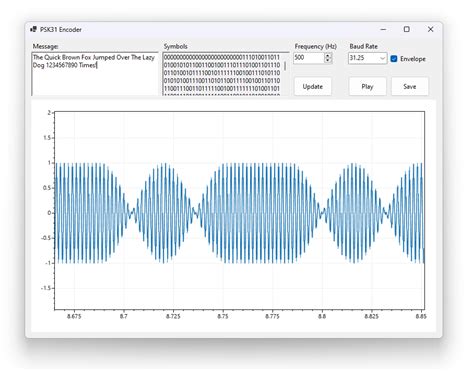474x371 pixels.
Task: Click the Update button
Action: (313, 87)
